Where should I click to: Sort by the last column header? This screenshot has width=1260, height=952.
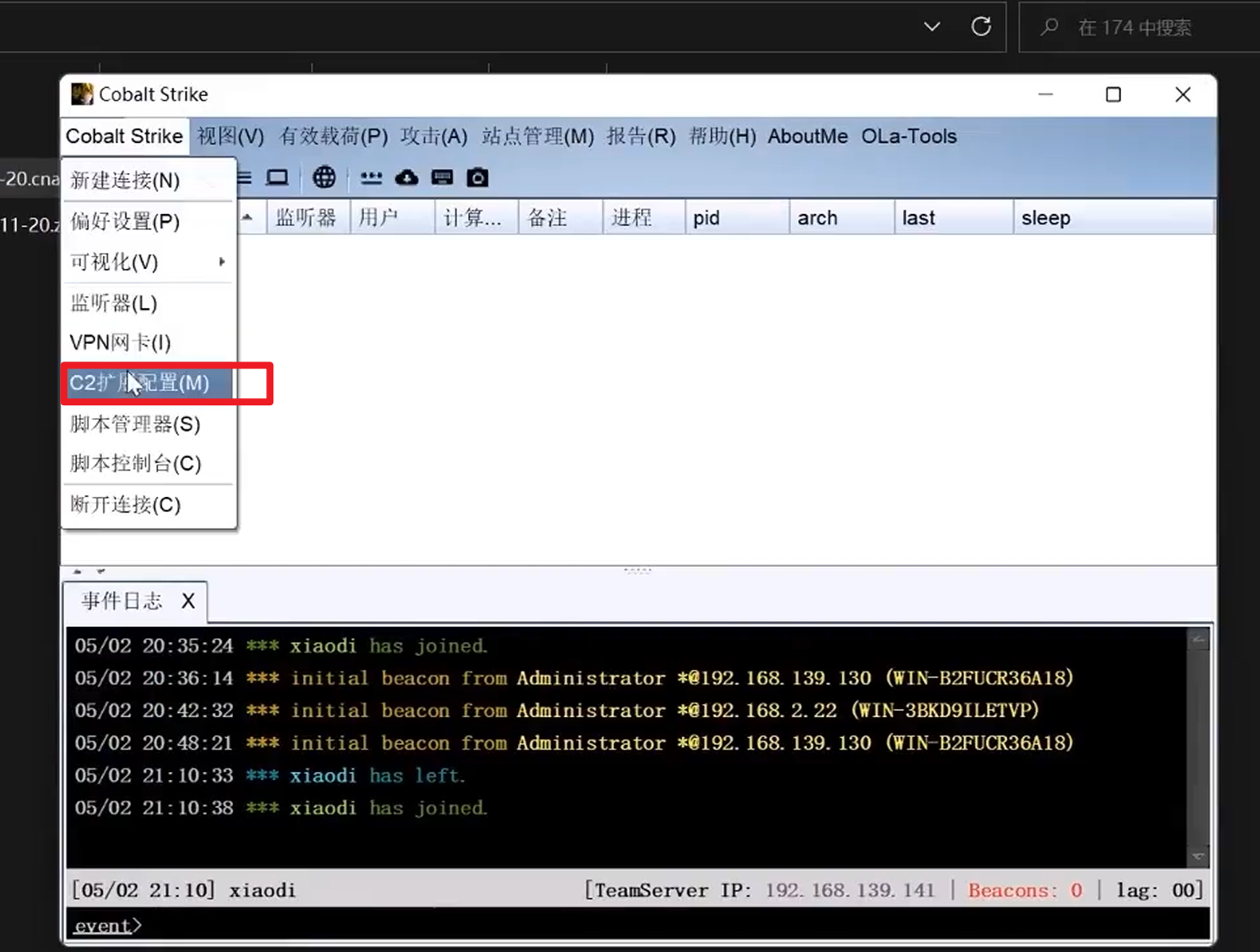[x=954, y=217]
